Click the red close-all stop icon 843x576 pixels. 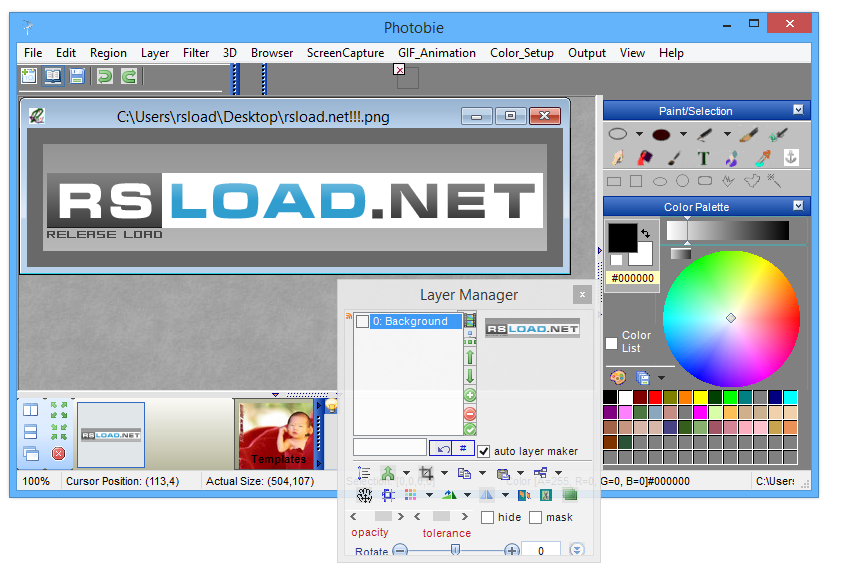[58, 453]
